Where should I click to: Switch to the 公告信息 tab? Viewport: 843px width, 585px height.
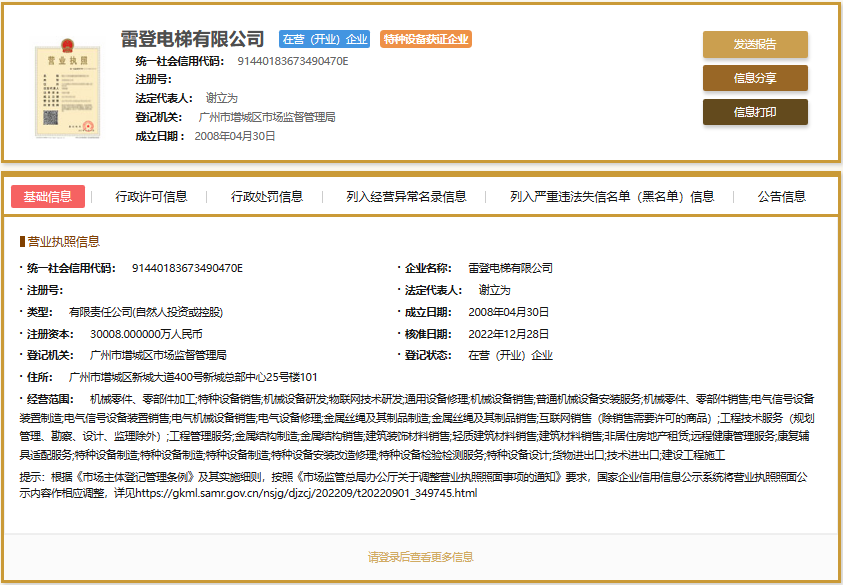tap(781, 196)
